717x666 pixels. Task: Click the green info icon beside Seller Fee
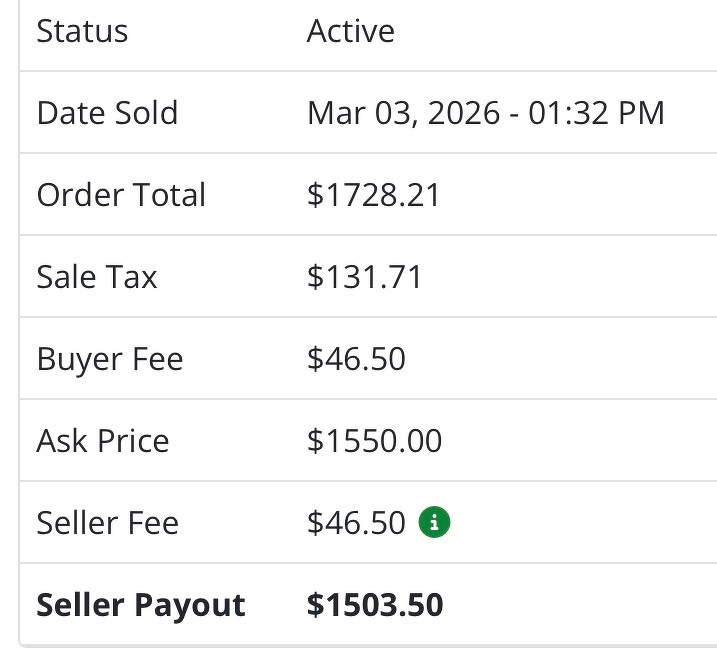point(434,522)
